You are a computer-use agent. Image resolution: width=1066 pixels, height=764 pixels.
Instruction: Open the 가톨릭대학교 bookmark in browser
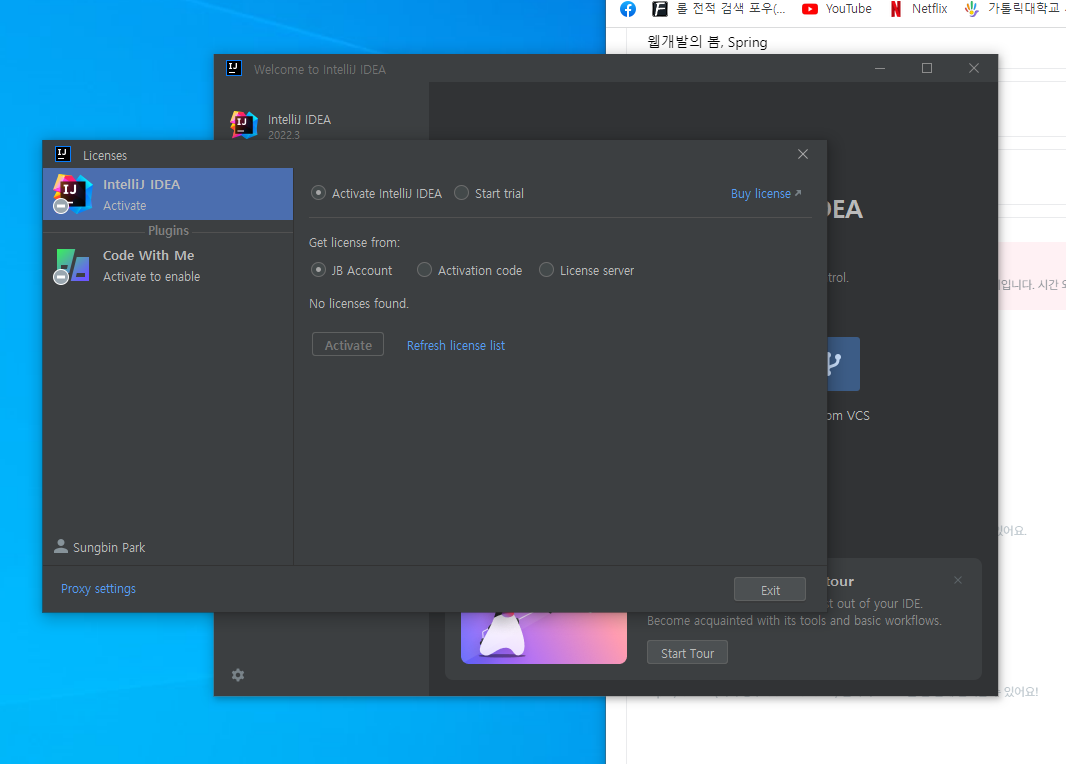(x=1014, y=9)
